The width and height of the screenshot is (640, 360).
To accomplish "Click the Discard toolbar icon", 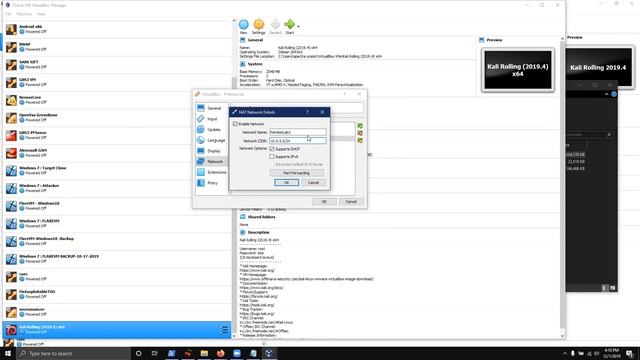I will 275,24.
